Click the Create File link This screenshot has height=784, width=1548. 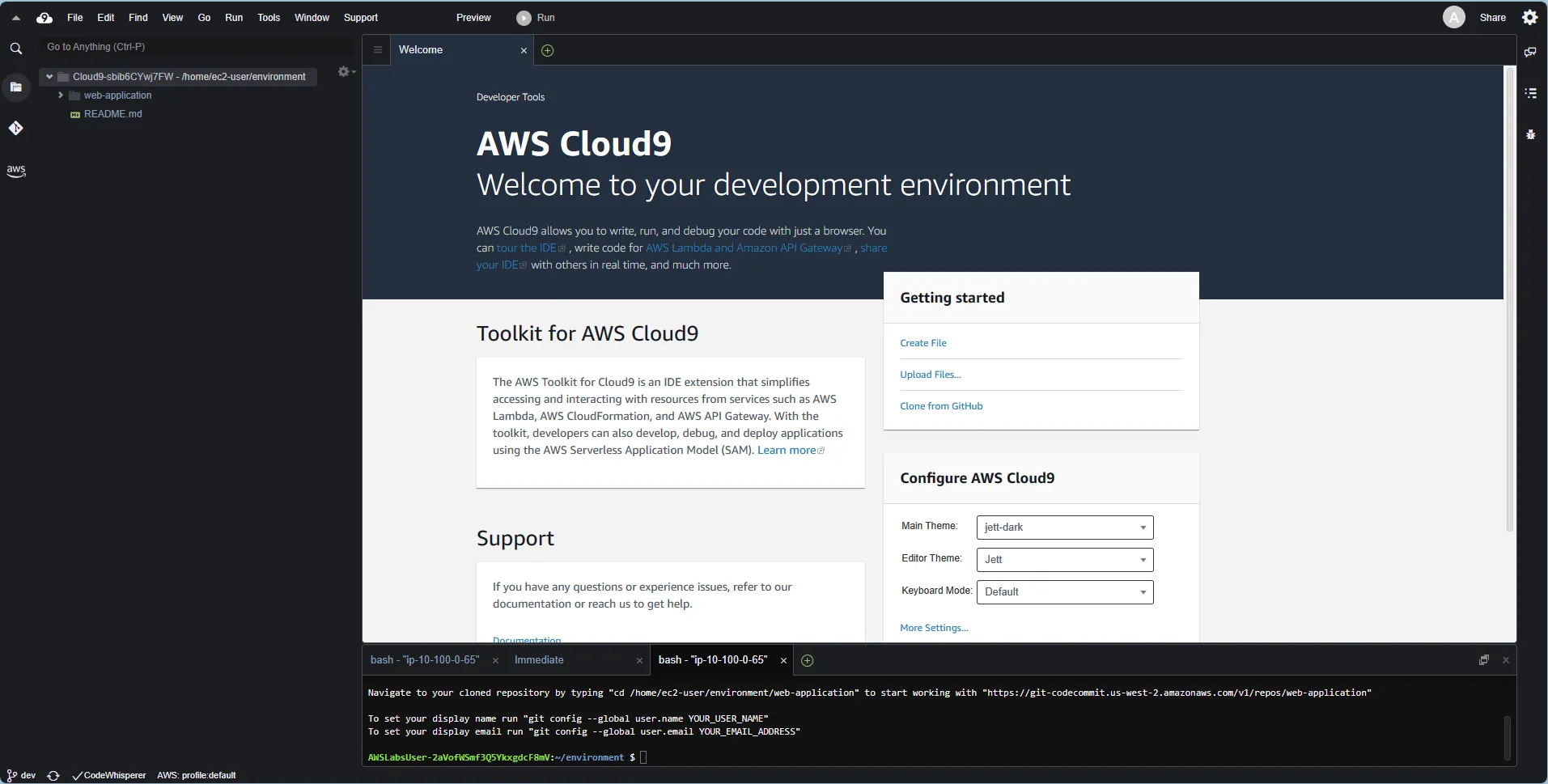coord(922,343)
